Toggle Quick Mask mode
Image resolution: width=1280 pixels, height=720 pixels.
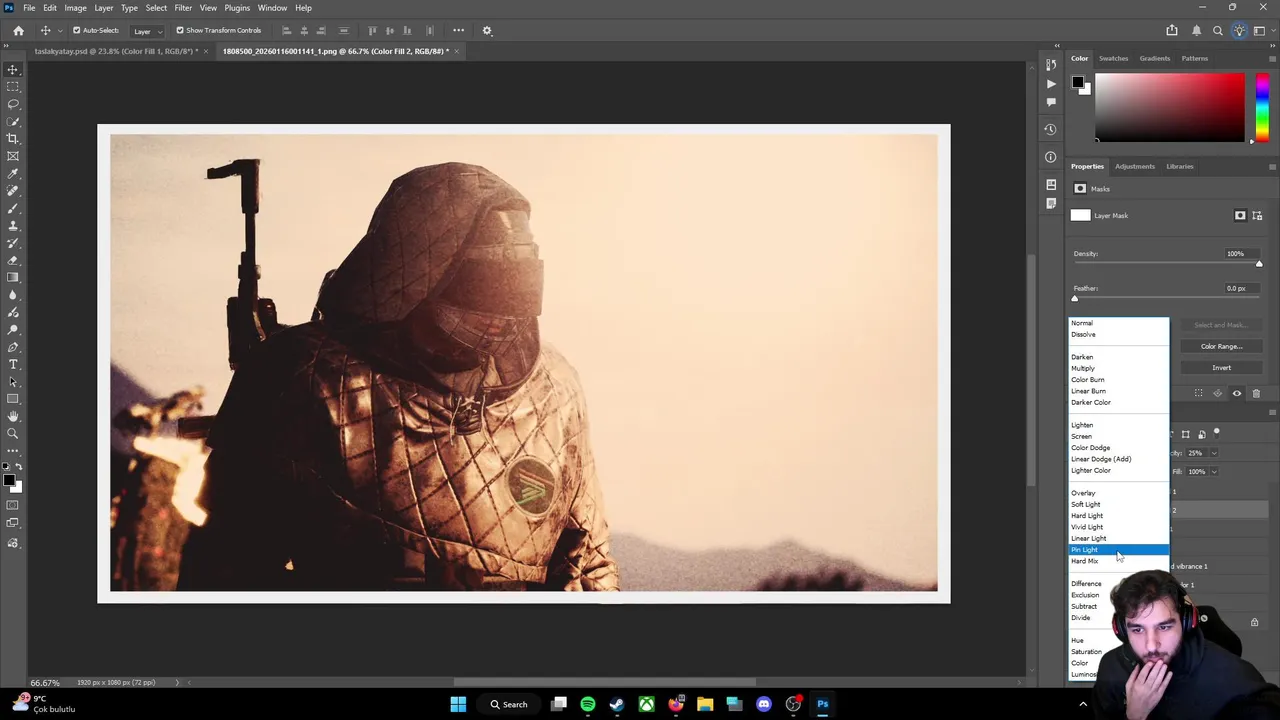pyautogui.click(x=13, y=505)
